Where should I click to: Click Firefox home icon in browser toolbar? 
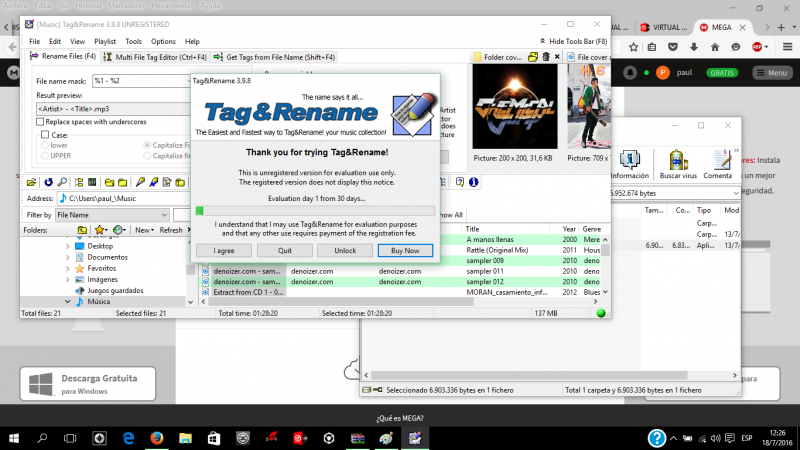coord(715,47)
